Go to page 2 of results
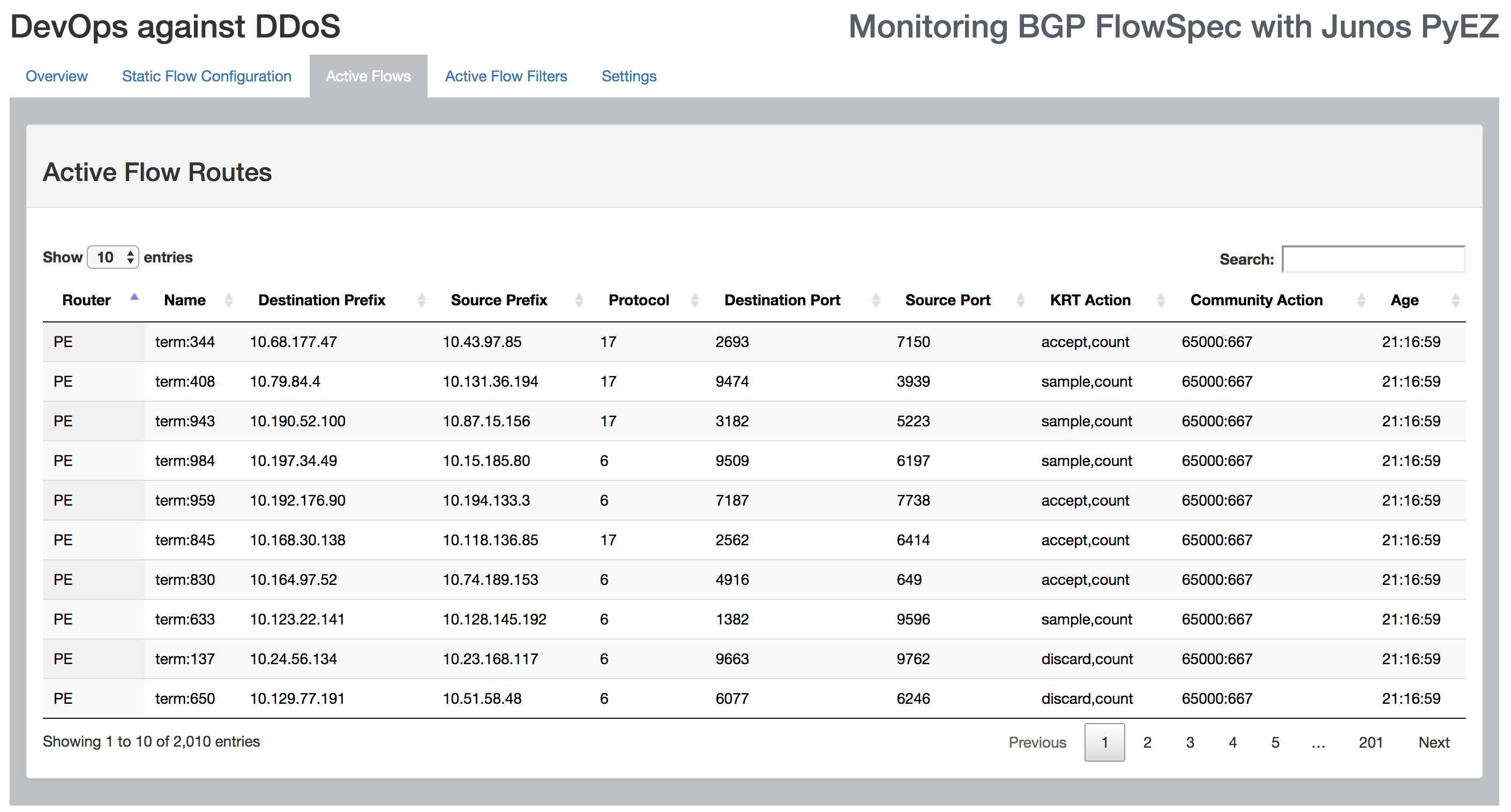Screen dimensions: 1511x812 click(x=1147, y=742)
